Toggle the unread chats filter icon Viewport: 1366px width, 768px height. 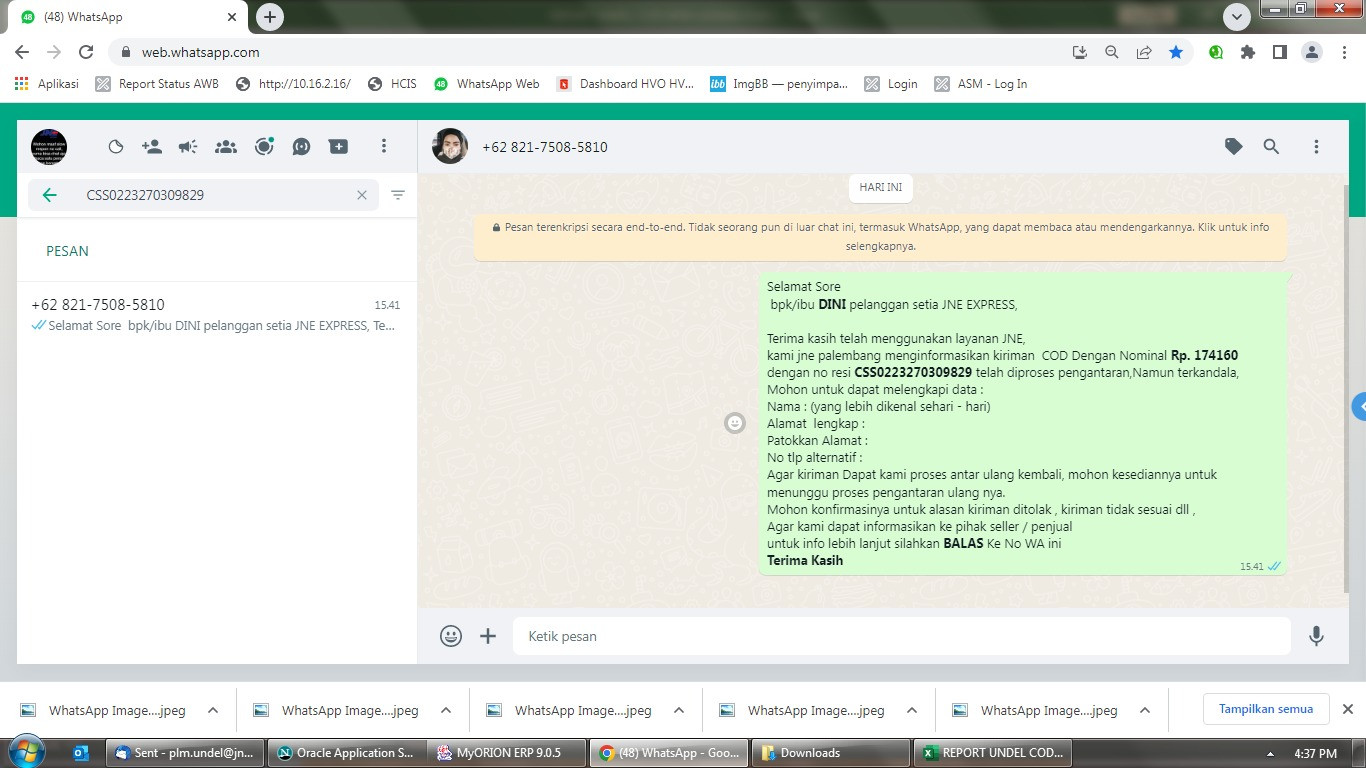[x=398, y=195]
